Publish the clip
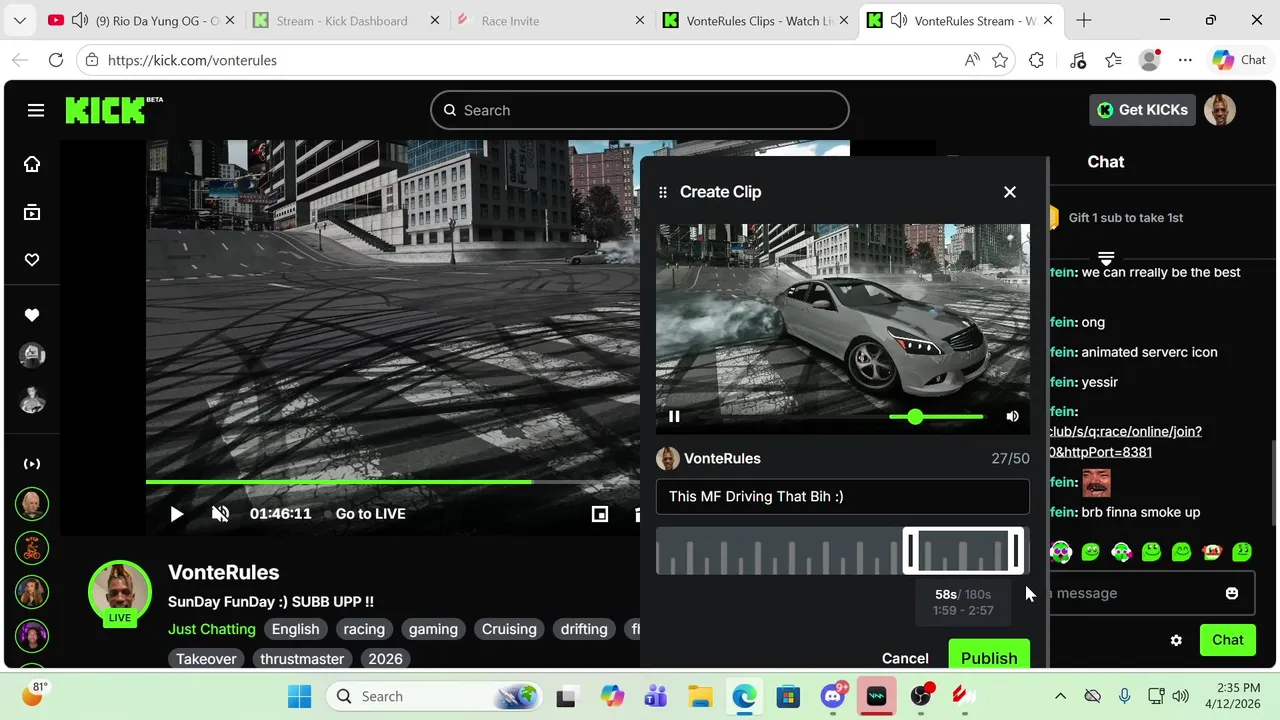Viewport: 1280px width, 720px height. click(989, 656)
